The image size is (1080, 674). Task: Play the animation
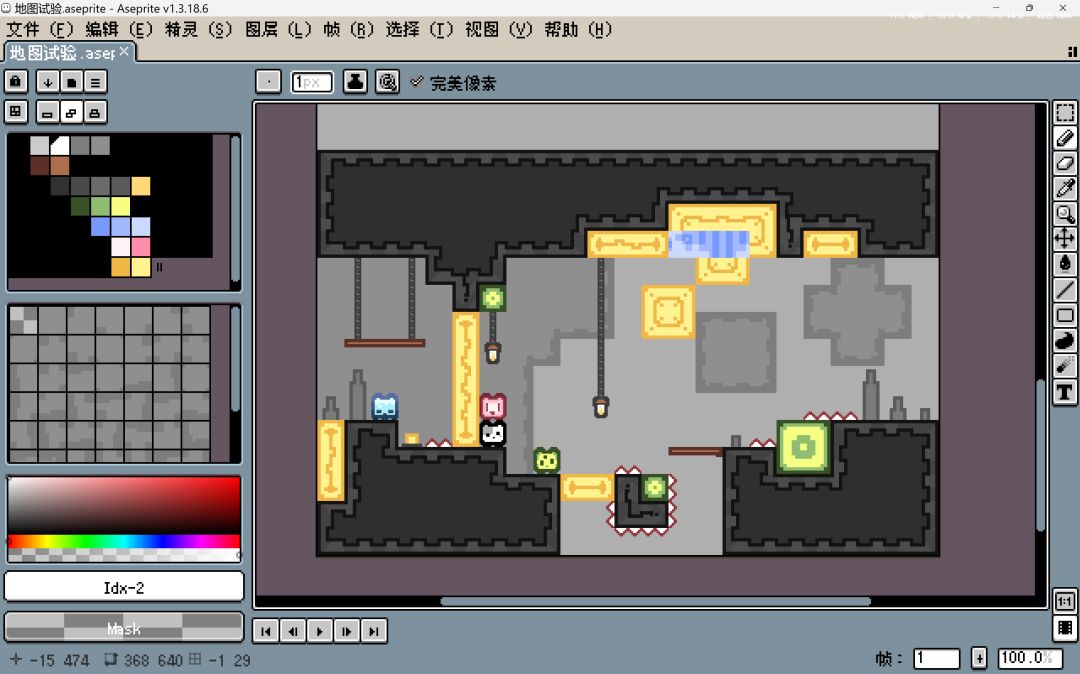coord(320,631)
